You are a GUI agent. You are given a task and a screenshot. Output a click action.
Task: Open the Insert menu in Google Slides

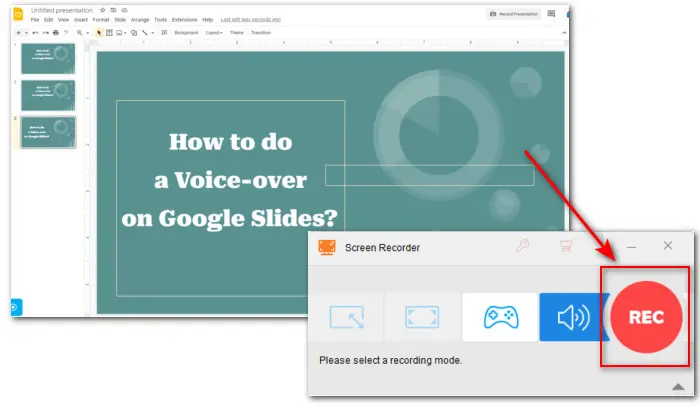click(81, 20)
